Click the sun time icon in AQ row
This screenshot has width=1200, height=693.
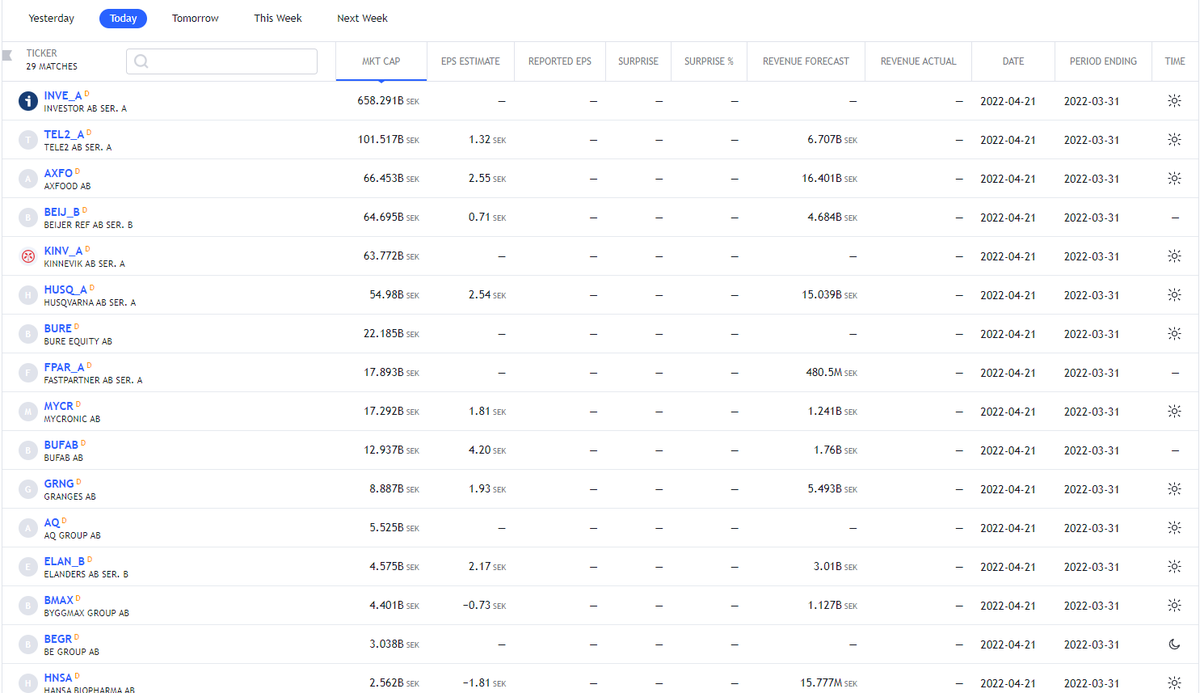pos(1175,528)
